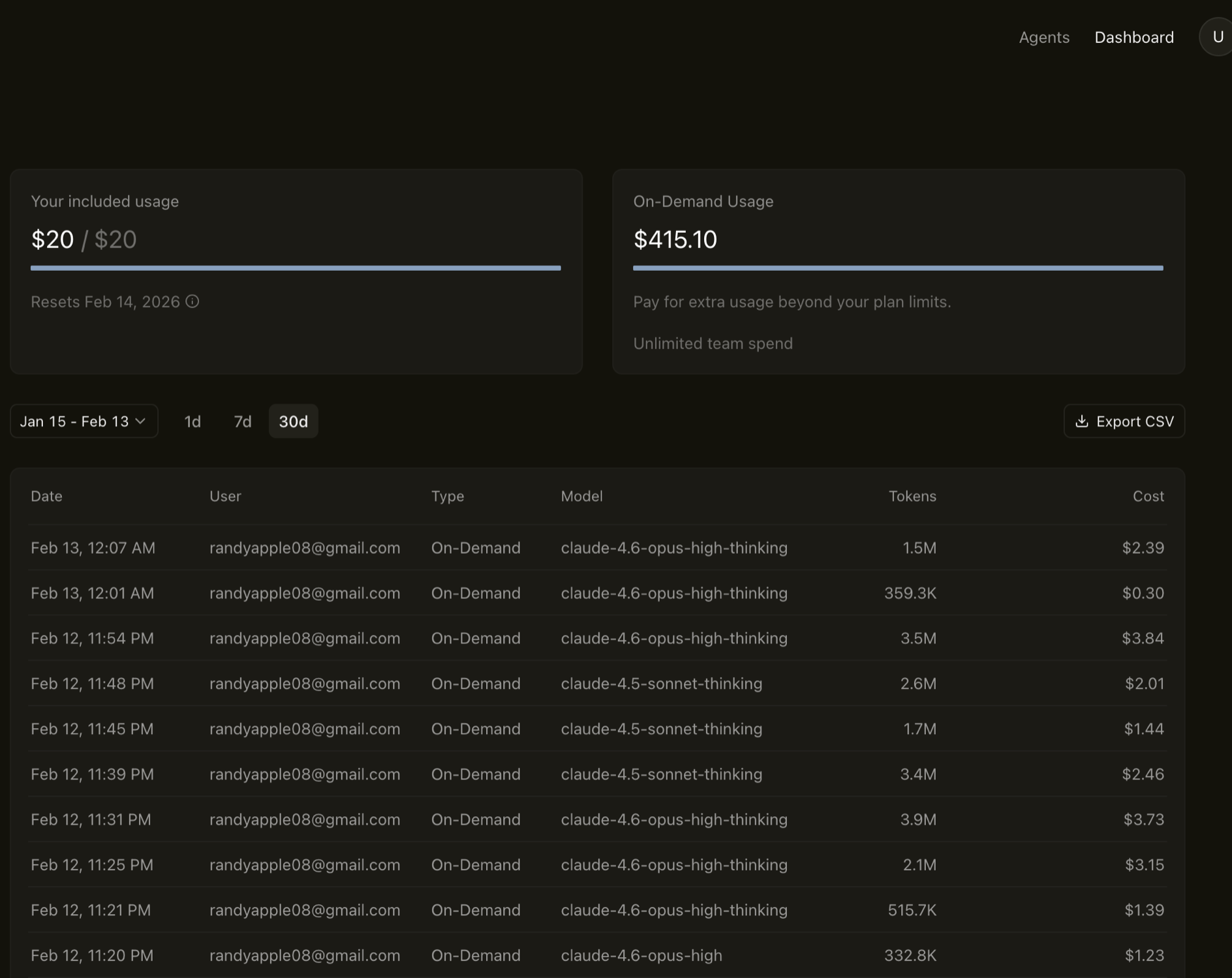Click the Date column header
1232x978 pixels.
pyautogui.click(x=46, y=496)
